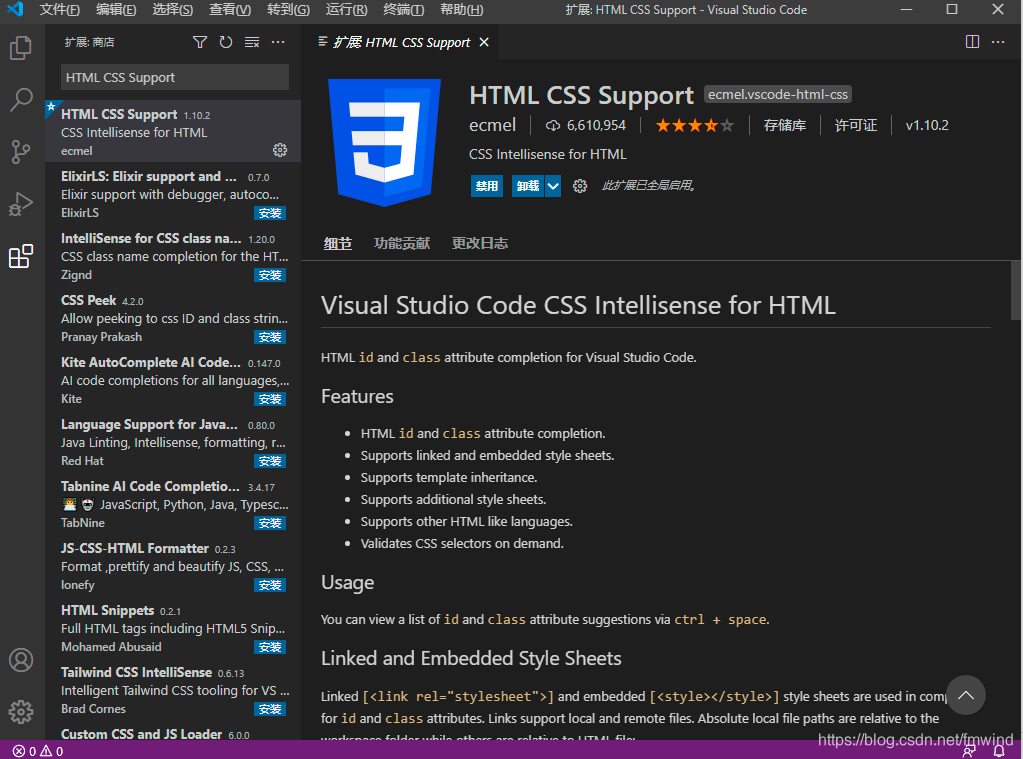Open the Explorer view in activity bar
This screenshot has width=1023, height=759.
click(x=21, y=48)
